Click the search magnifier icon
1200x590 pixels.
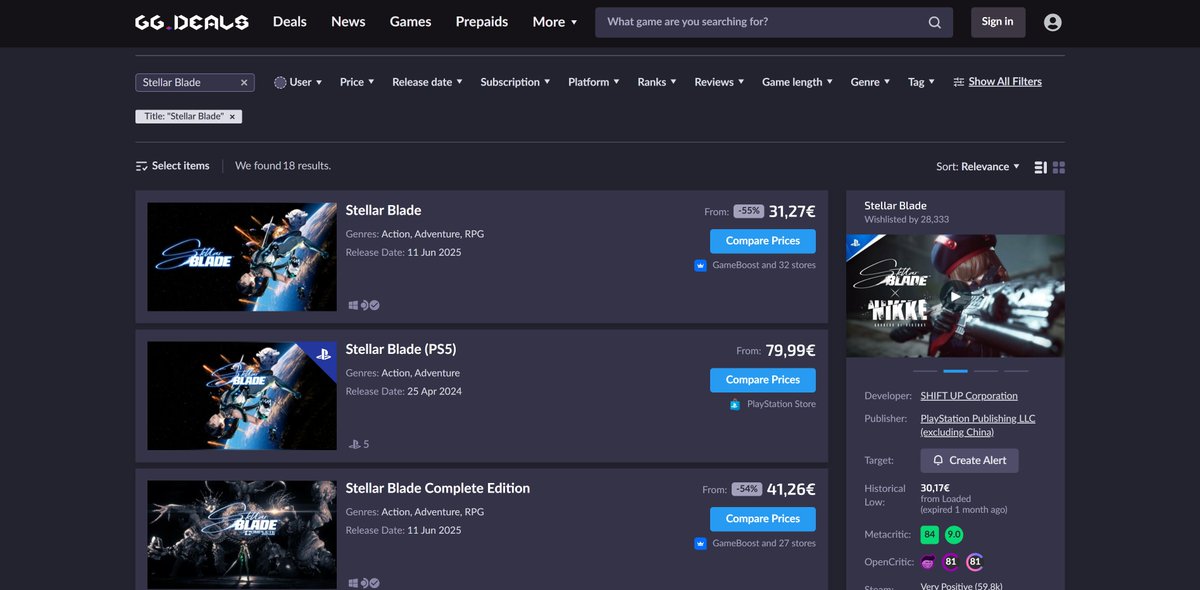pyautogui.click(x=935, y=22)
